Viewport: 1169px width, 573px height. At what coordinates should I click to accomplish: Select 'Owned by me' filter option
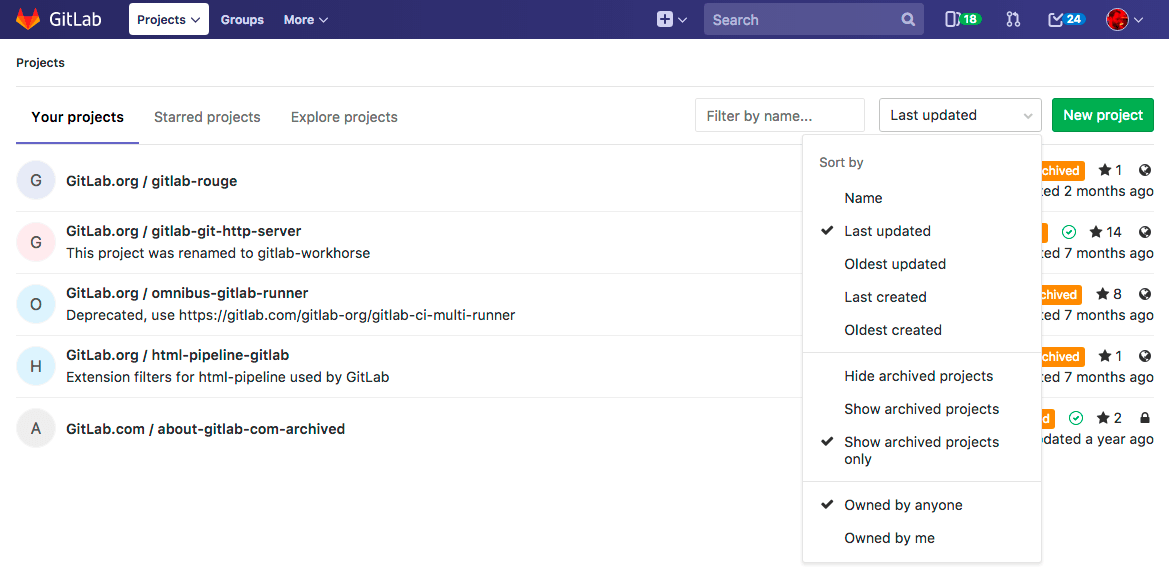click(x=889, y=538)
